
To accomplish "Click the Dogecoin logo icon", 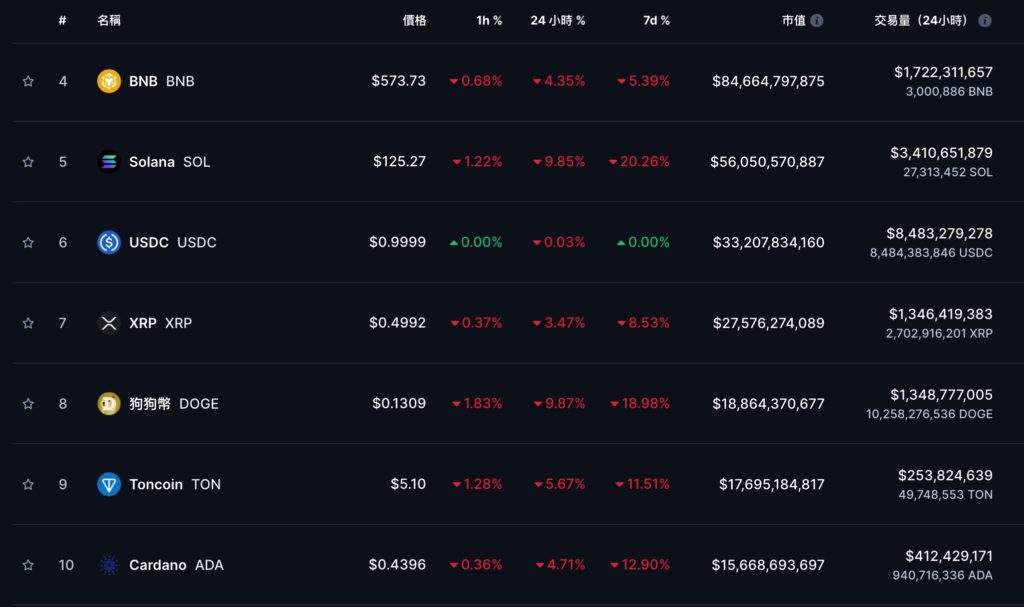I will (109, 404).
